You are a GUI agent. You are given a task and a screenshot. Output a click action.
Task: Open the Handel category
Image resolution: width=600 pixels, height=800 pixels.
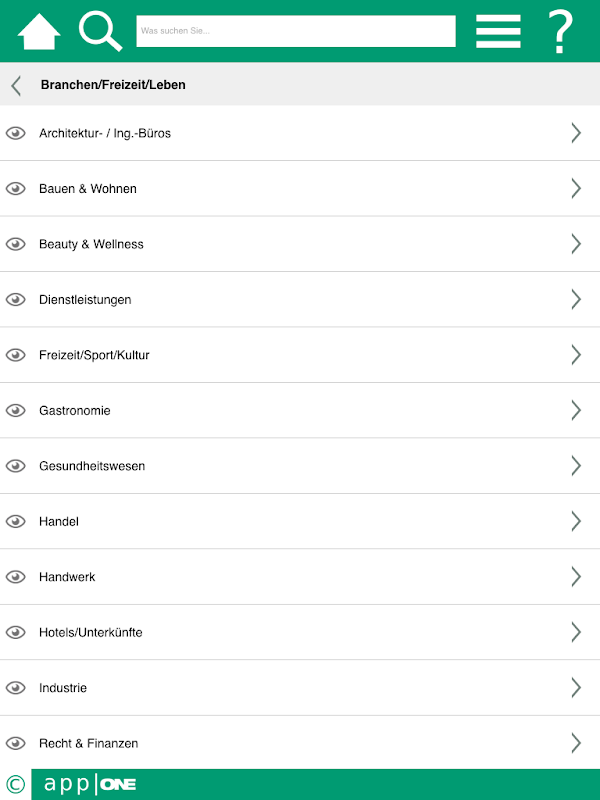300,521
